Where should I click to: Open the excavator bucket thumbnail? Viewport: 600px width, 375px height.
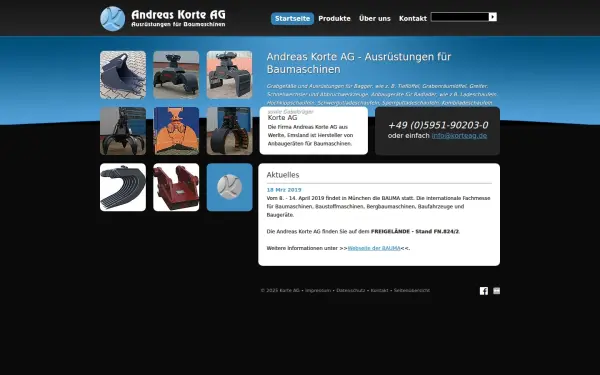(123, 75)
